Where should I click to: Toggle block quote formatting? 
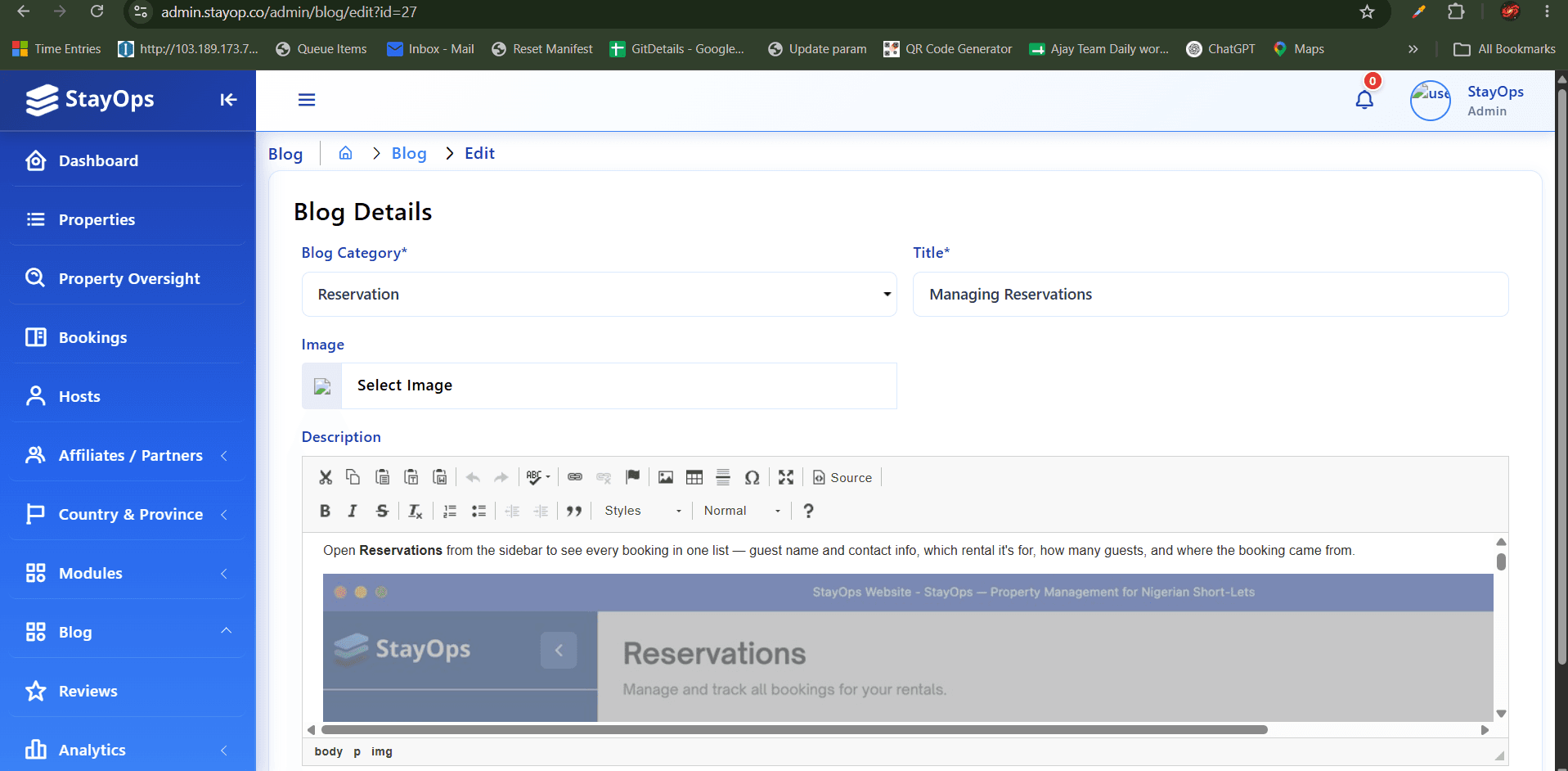pyautogui.click(x=574, y=511)
